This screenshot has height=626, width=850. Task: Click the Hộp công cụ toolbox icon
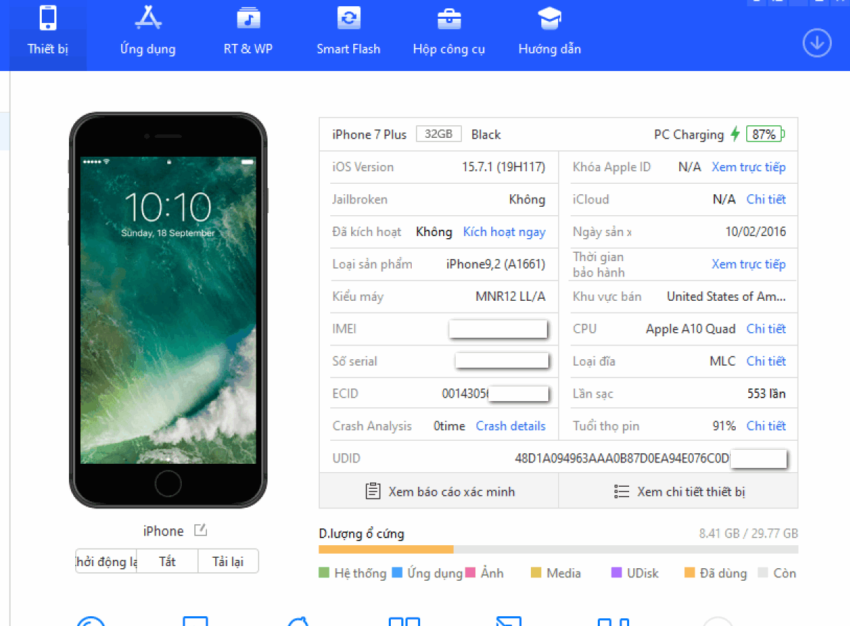(x=448, y=18)
